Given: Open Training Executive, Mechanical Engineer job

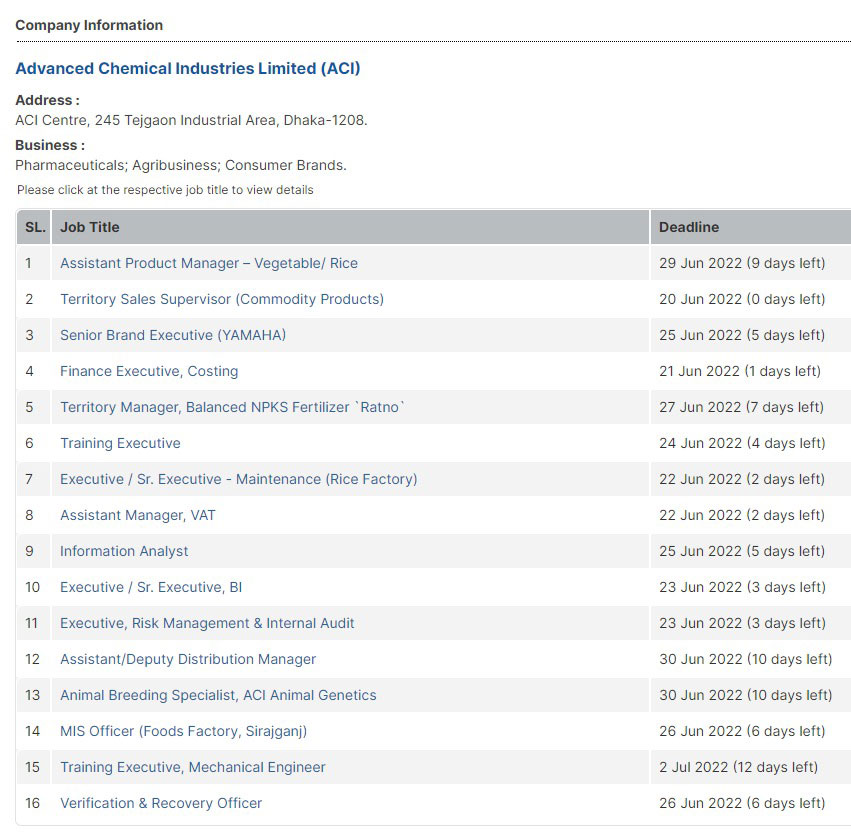Looking at the screenshot, I should [193, 767].
